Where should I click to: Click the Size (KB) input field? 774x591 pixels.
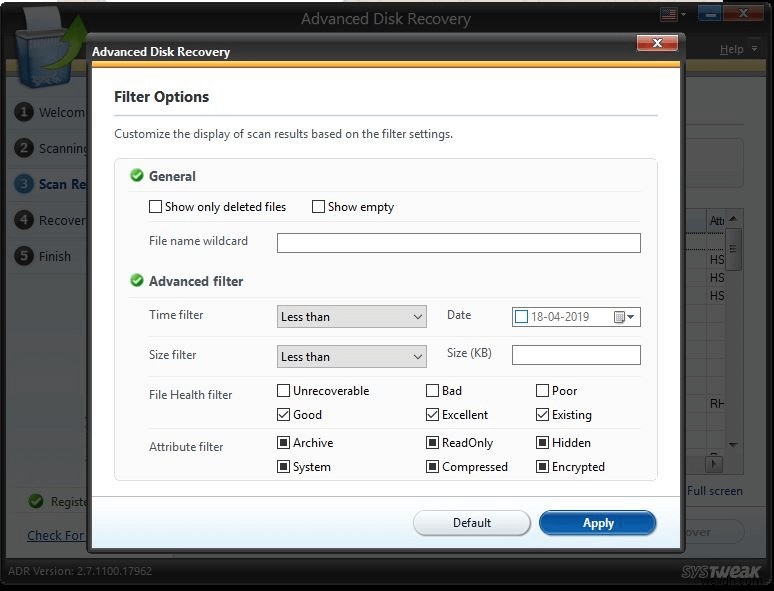coord(576,355)
